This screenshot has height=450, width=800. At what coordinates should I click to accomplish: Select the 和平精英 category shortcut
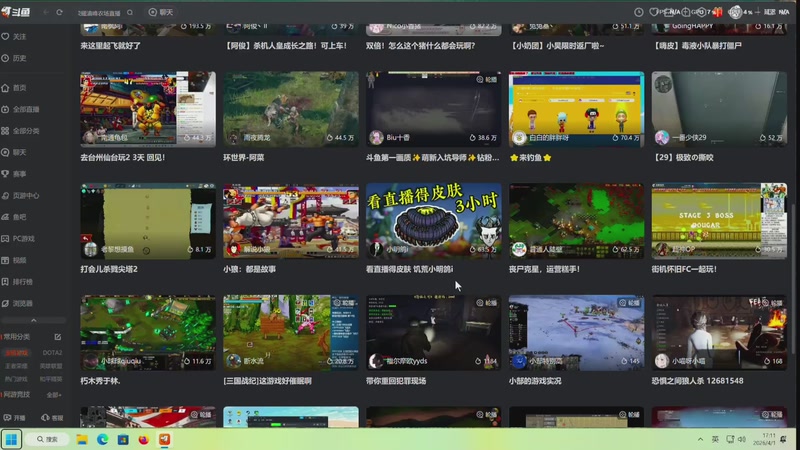coord(51,379)
